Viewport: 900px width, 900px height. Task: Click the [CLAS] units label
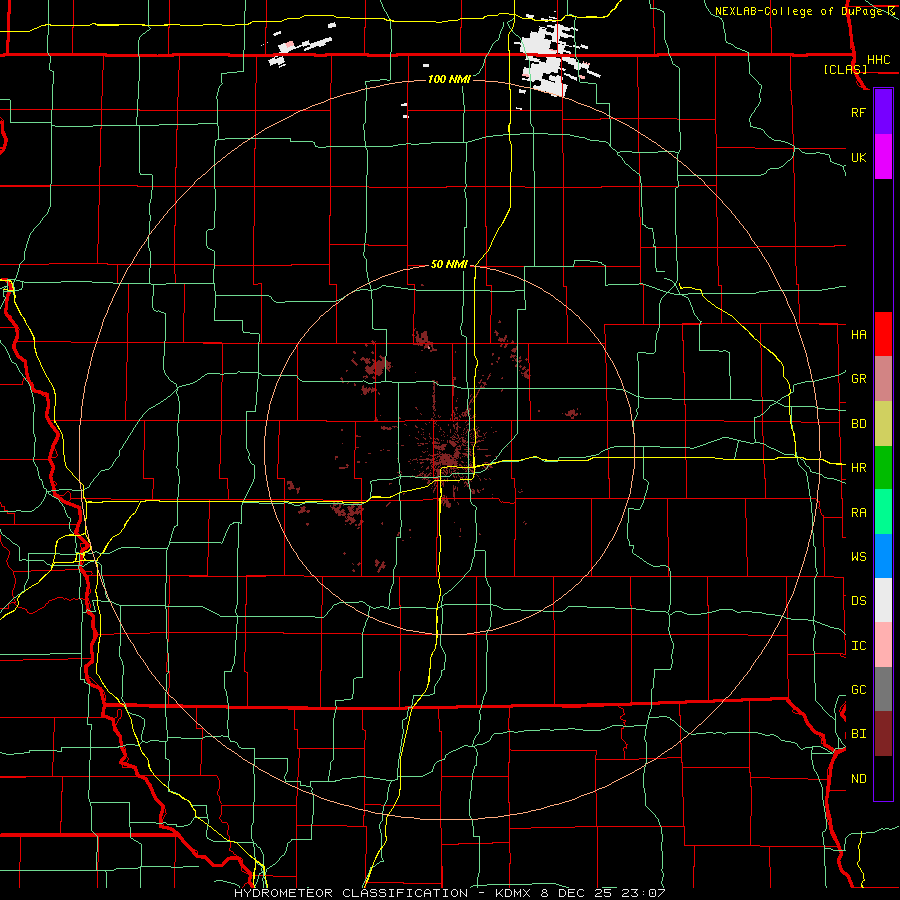tap(845, 70)
